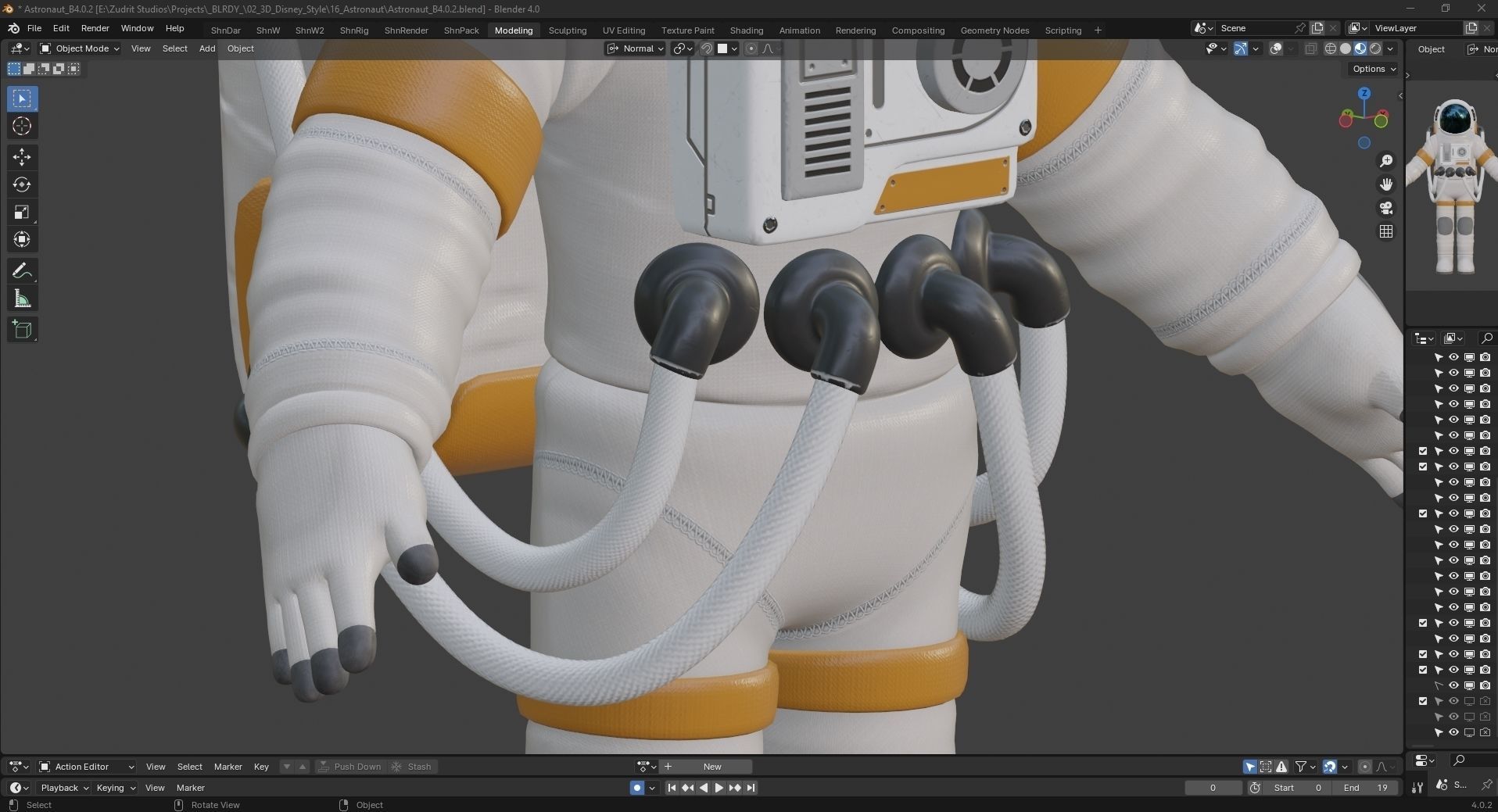Select the Scale tool

(x=22, y=212)
